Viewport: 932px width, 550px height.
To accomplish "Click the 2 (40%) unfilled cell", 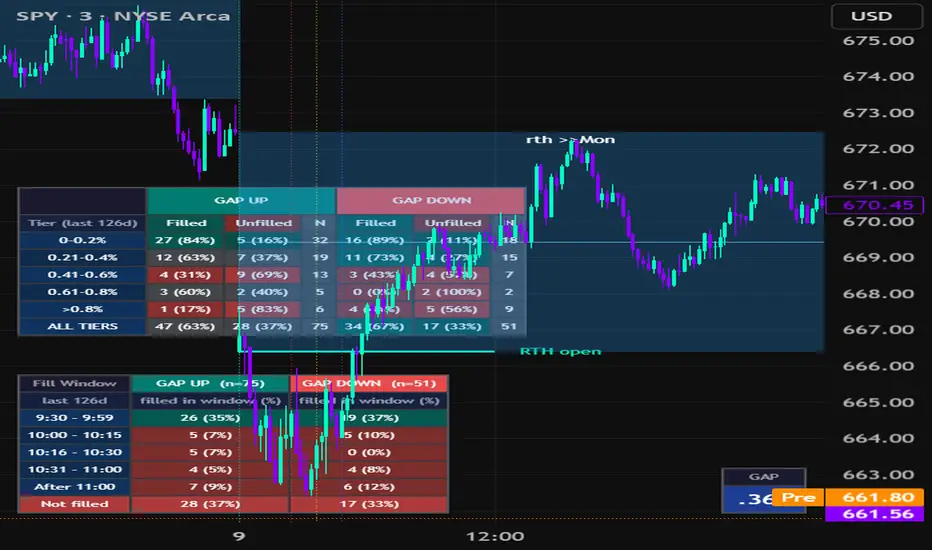I will click(x=262, y=292).
